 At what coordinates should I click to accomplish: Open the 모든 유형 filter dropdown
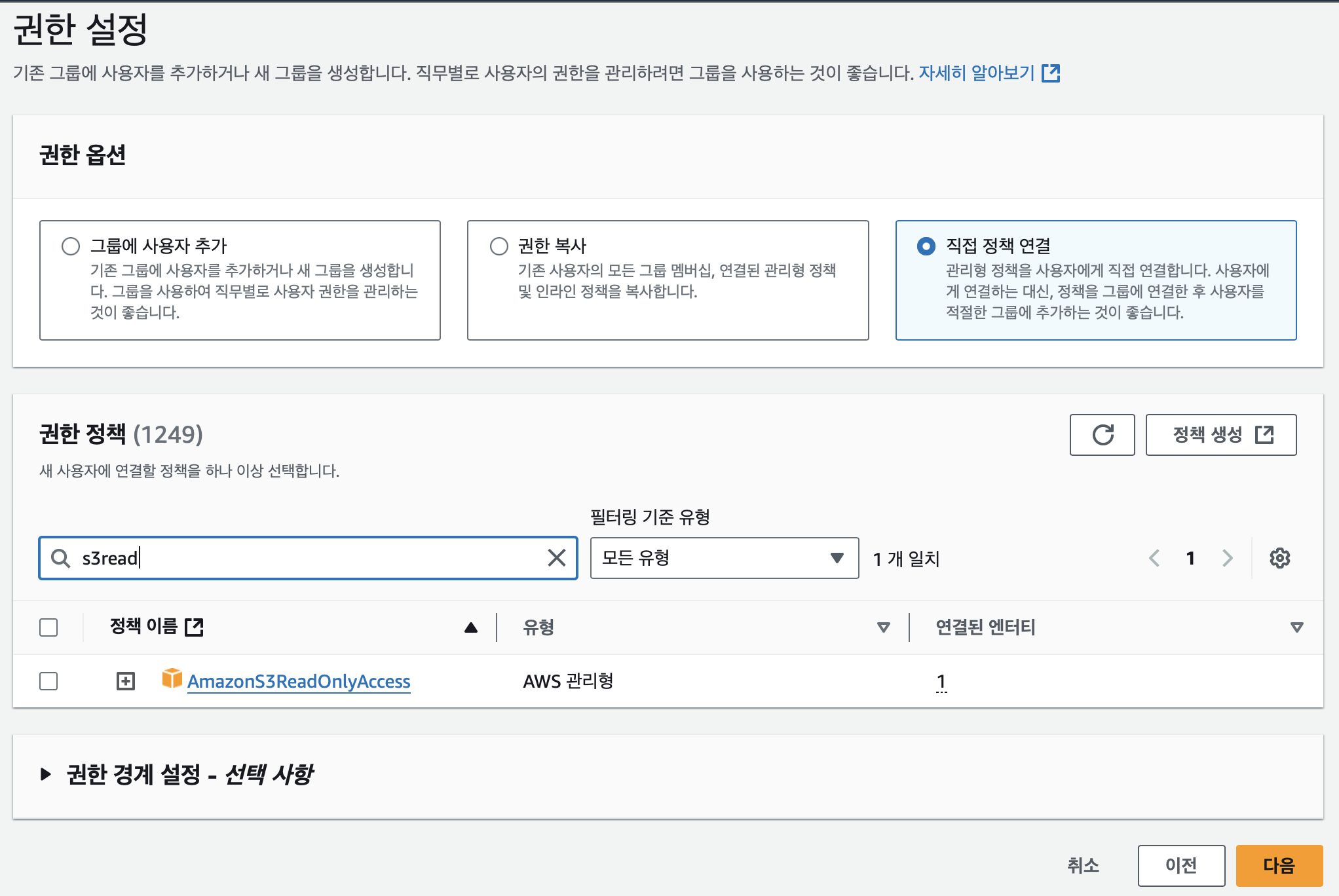coord(724,558)
